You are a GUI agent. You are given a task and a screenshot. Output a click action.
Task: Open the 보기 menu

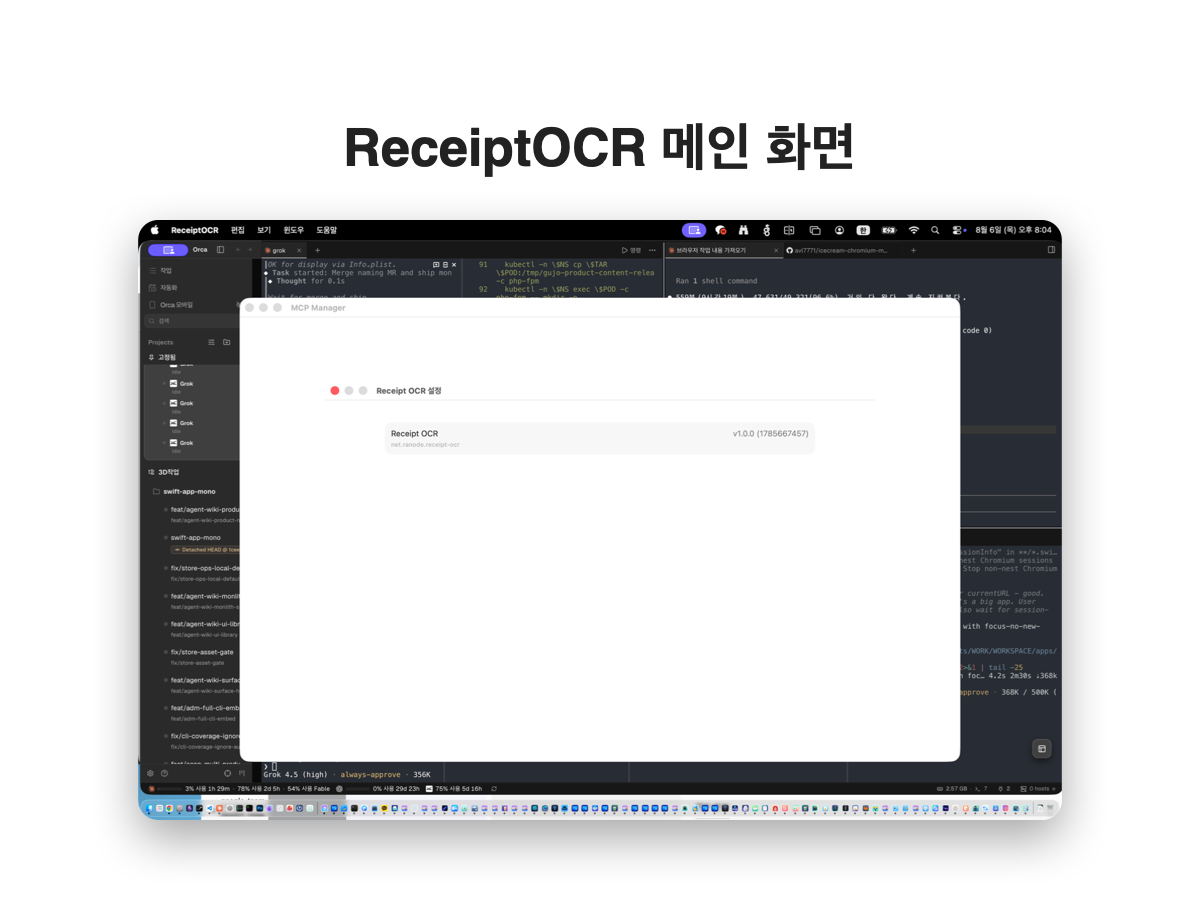(x=264, y=230)
